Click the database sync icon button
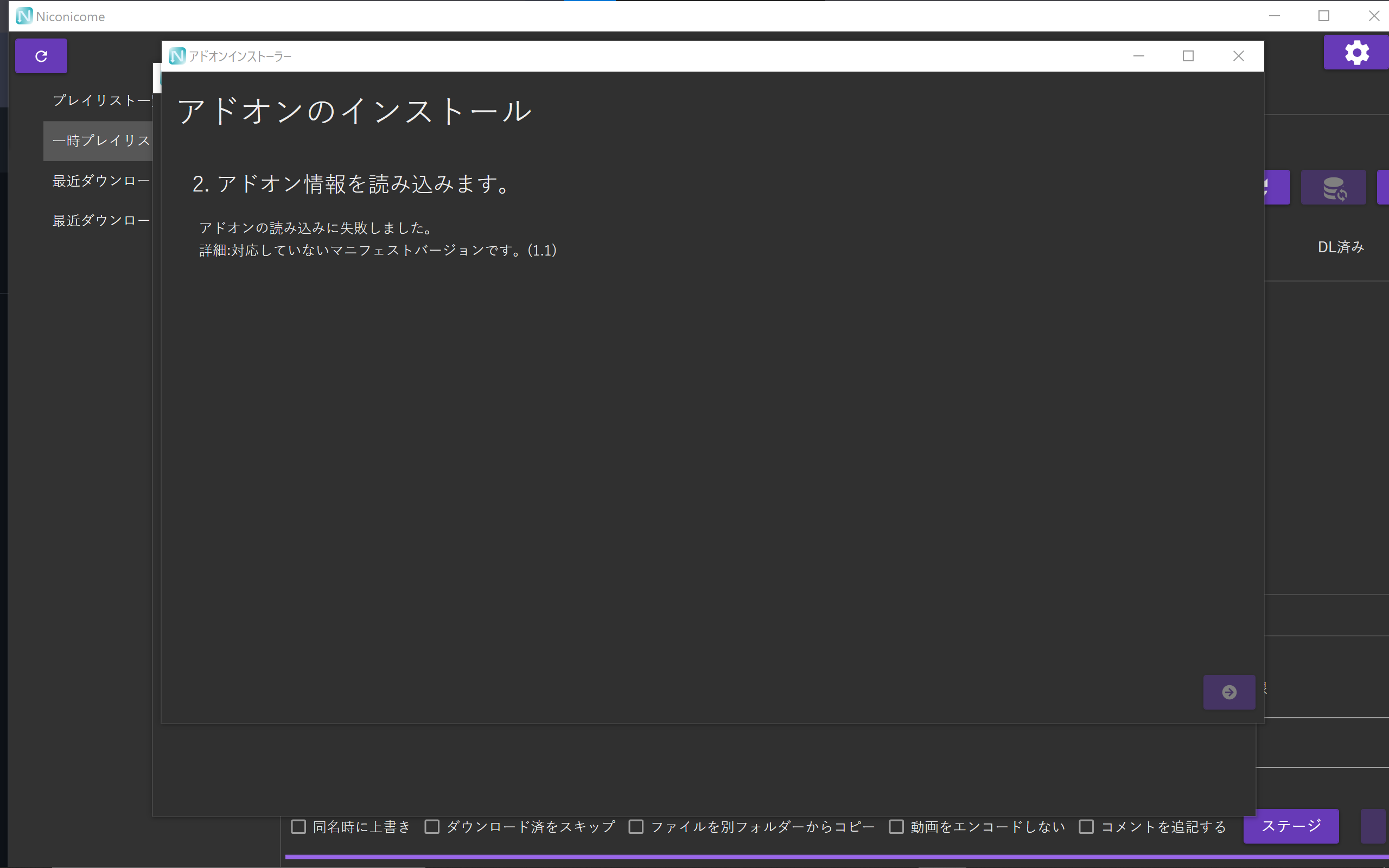The height and width of the screenshot is (868, 1389). [x=1333, y=187]
